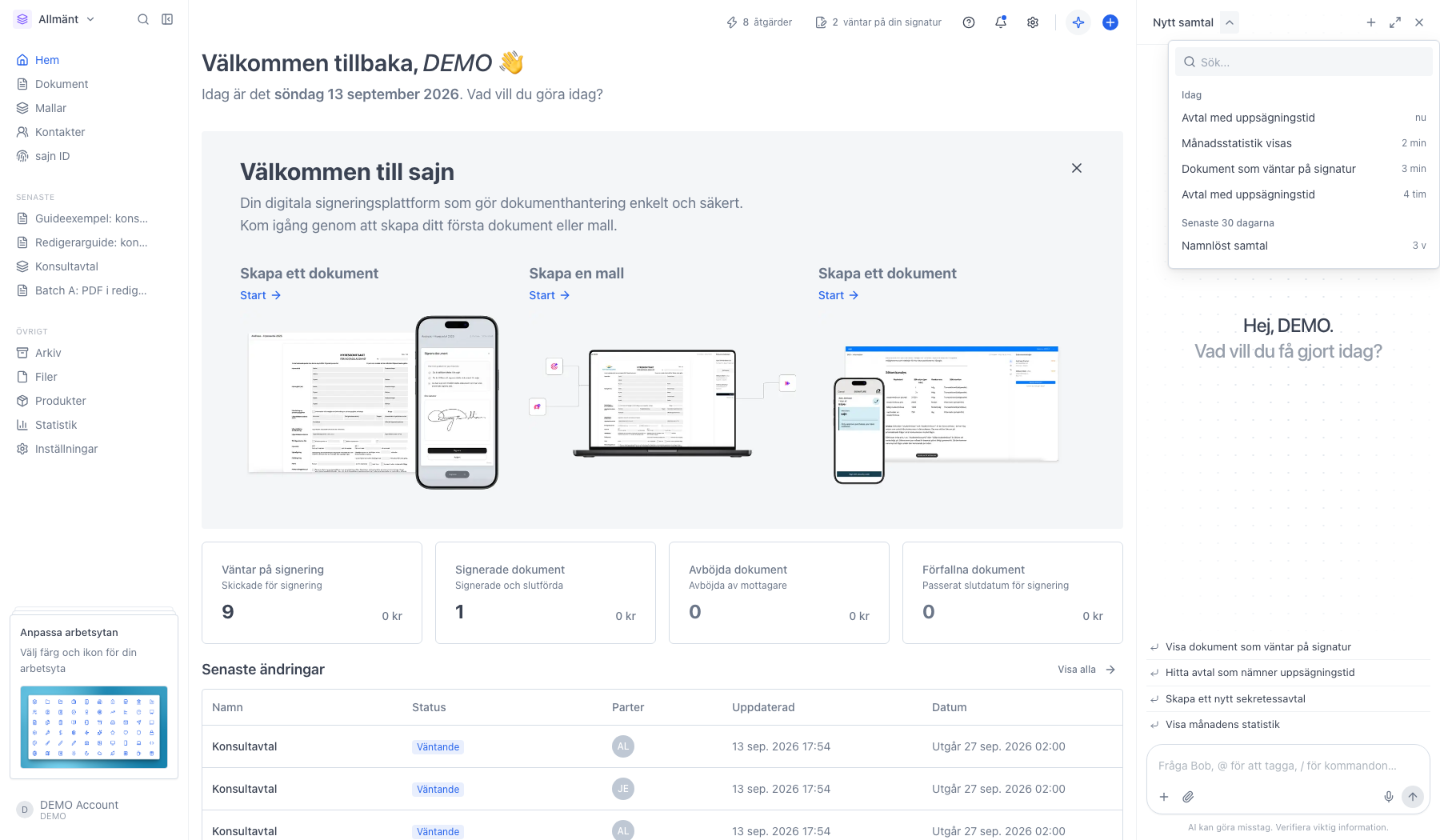
Task: Open Namnlöst samtal conversation
Action: tap(1304, 246)
